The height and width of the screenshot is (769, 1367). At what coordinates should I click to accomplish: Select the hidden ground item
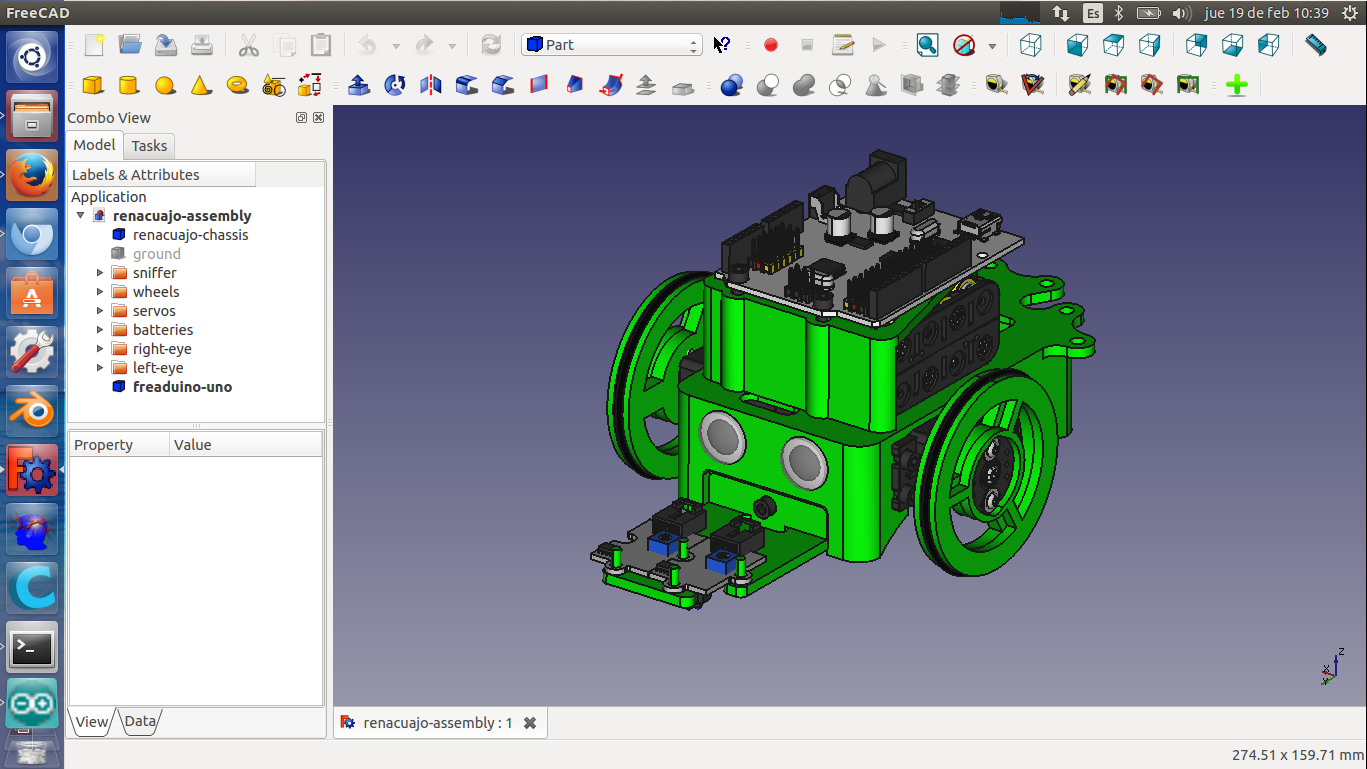pos(156,254)
